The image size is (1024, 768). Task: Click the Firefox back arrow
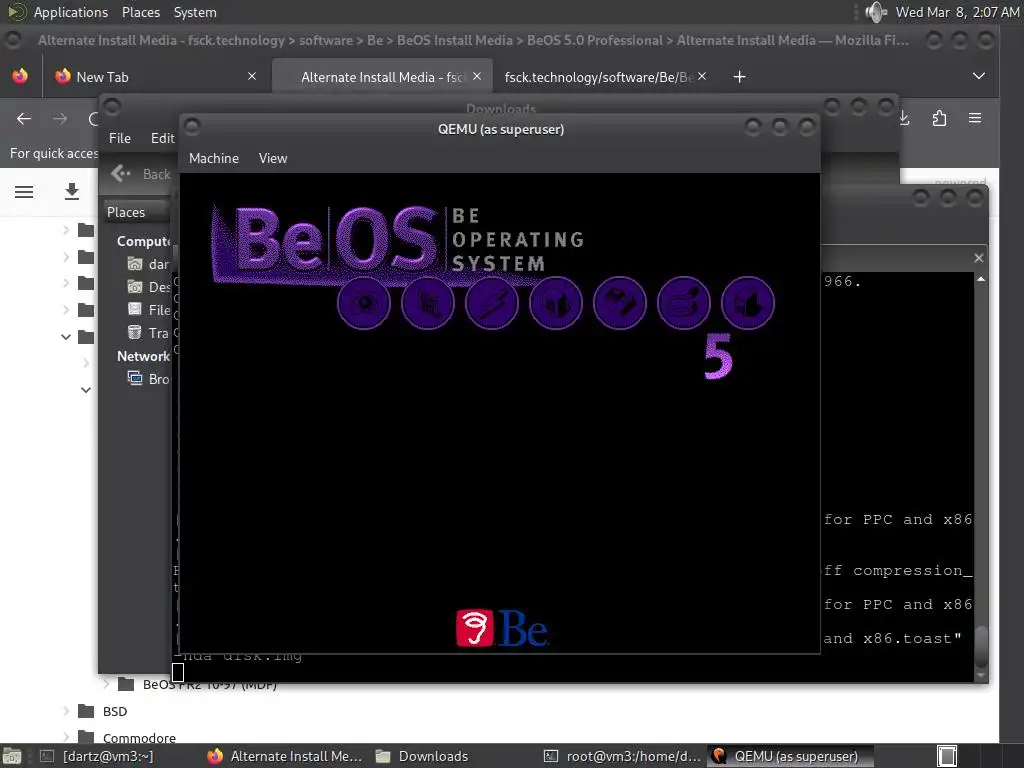[24, 118]
